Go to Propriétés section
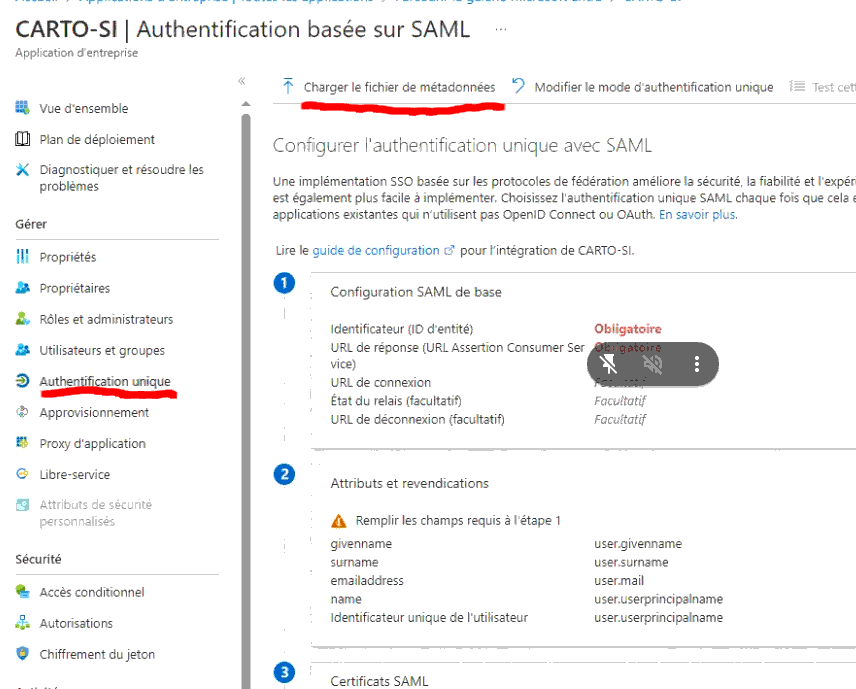 [68, 257]
